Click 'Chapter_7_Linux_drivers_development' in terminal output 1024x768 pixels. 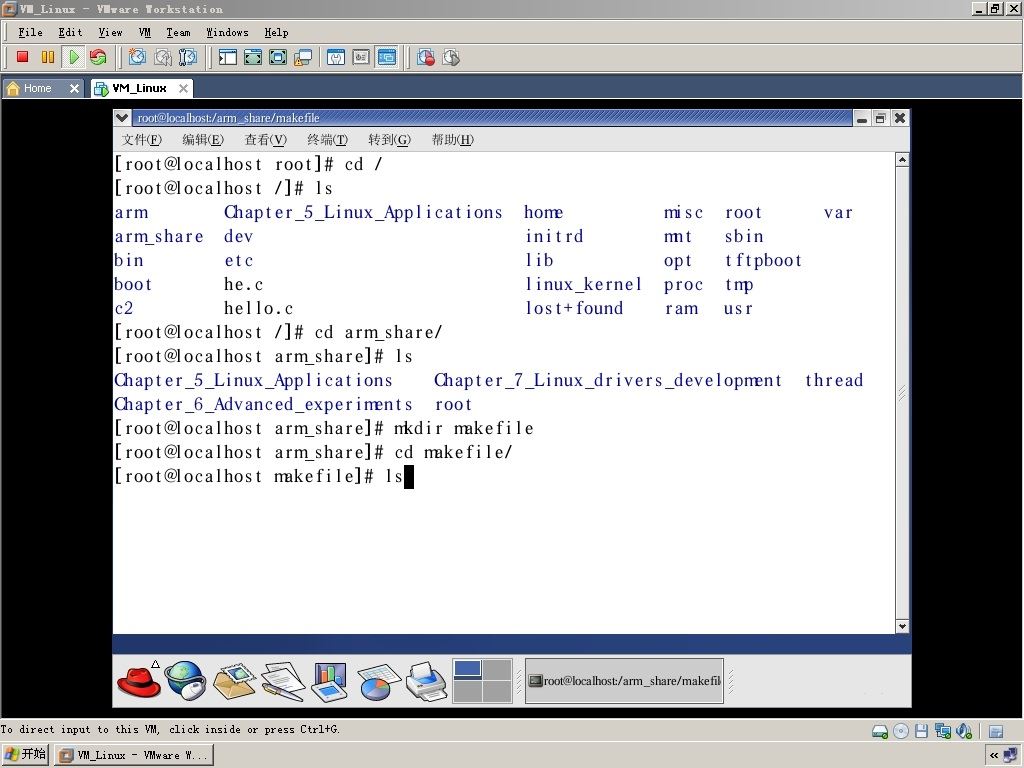click(608, 381)
